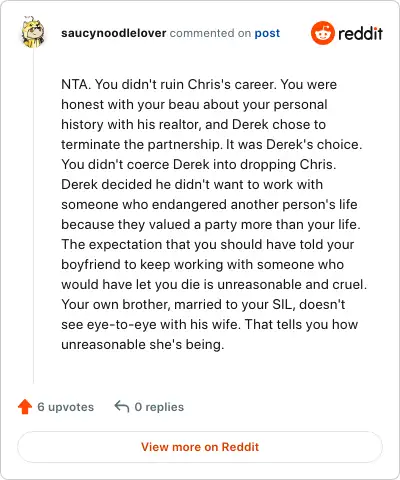The width and height of the screenshot is (400, 480).
Task: Click the reply arrow icon
Action: coord(122,407)
